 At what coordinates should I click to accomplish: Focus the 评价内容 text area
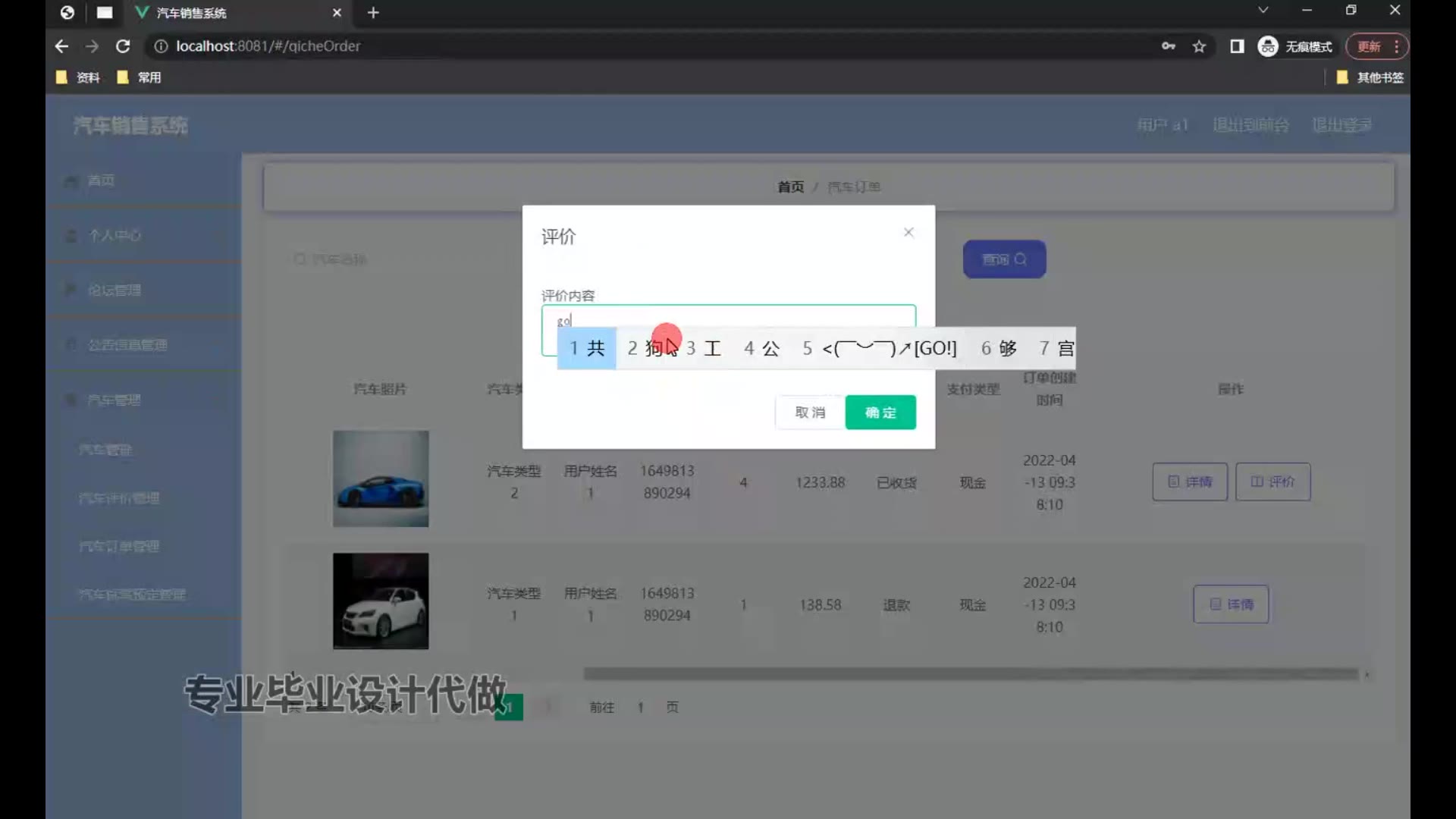(728, 330)
